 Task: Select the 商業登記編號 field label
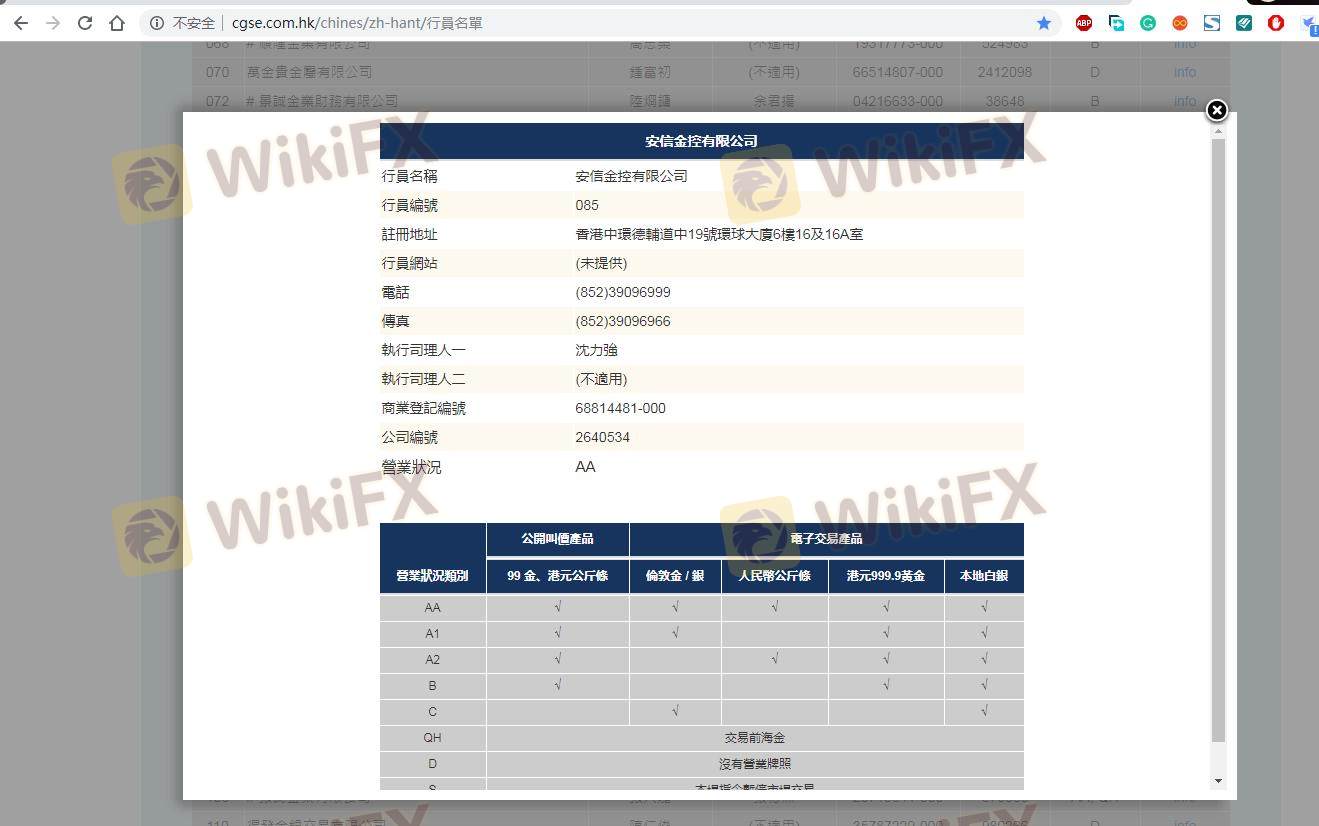(x=423, y=408)
